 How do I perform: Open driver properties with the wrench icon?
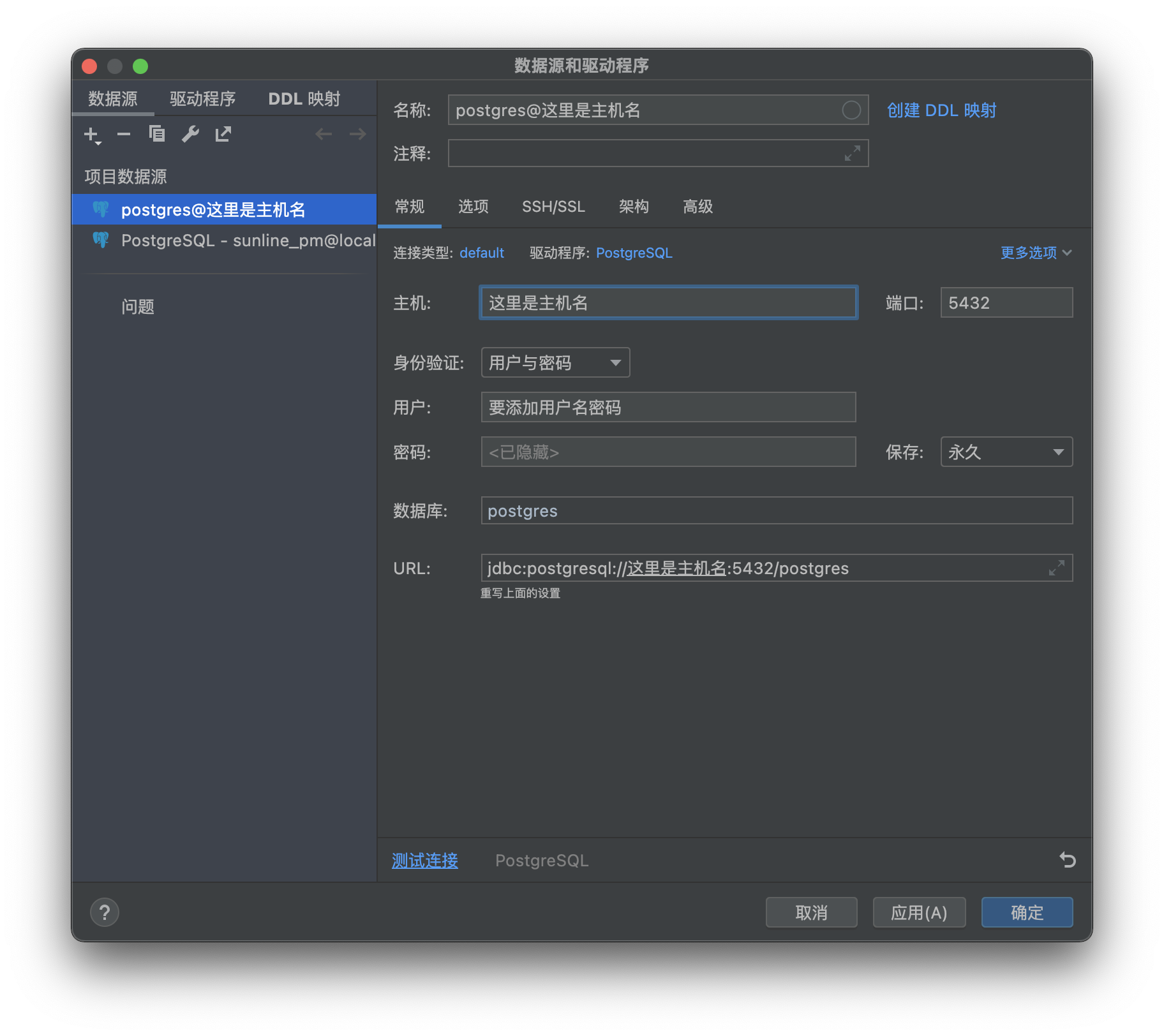(x=190, y=134)
